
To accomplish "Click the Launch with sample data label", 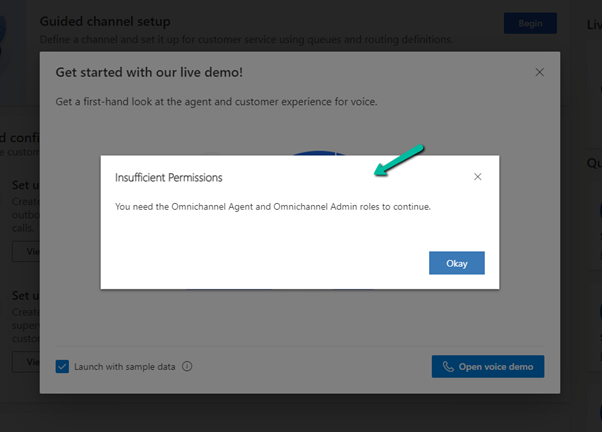I will (124, 367).
